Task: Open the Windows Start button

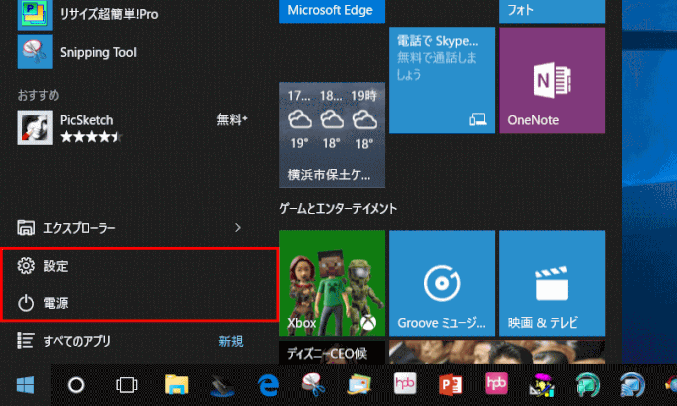Action: (25, 384)
